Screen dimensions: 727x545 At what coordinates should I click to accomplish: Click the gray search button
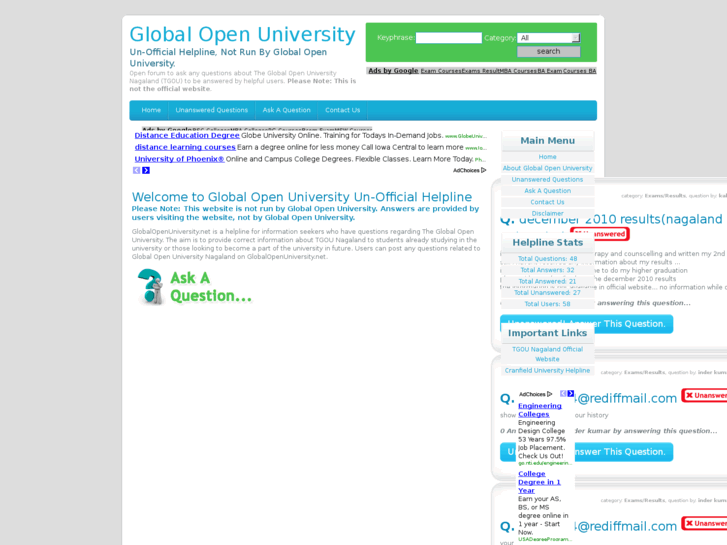pyautogui.click(x=548, y=51)
